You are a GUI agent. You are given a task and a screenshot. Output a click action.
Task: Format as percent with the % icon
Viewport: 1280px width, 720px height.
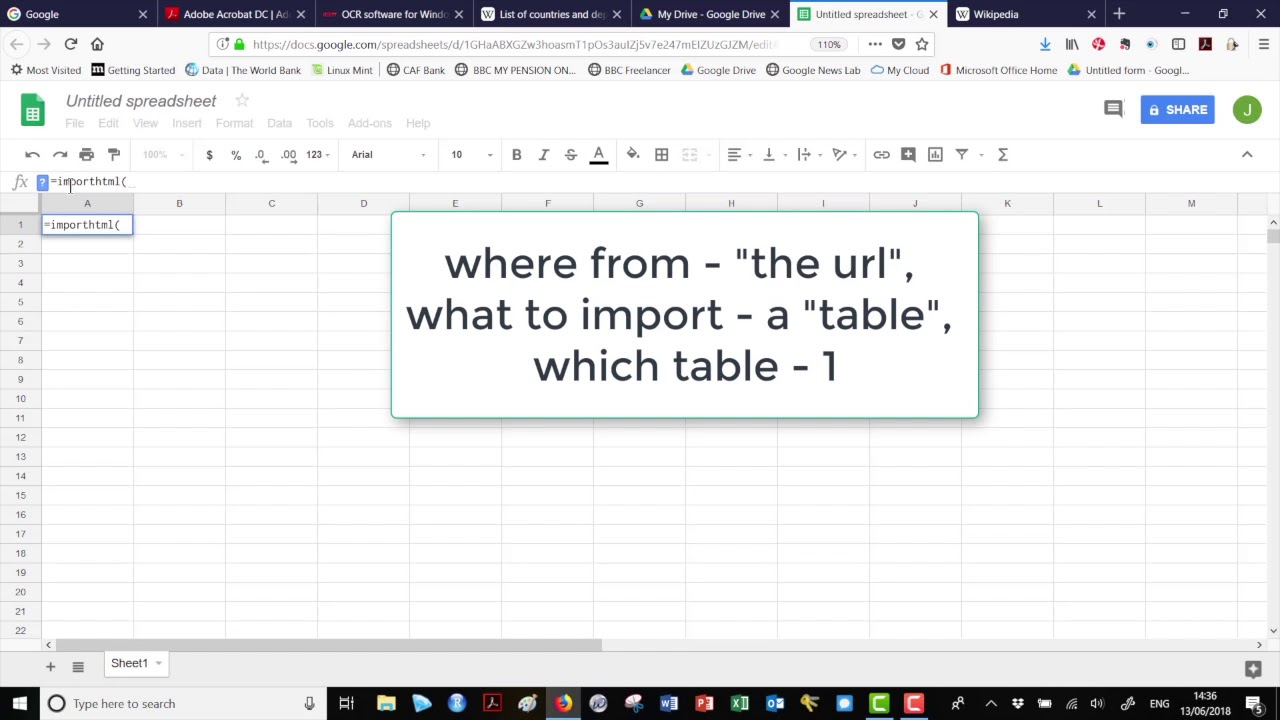236,154
